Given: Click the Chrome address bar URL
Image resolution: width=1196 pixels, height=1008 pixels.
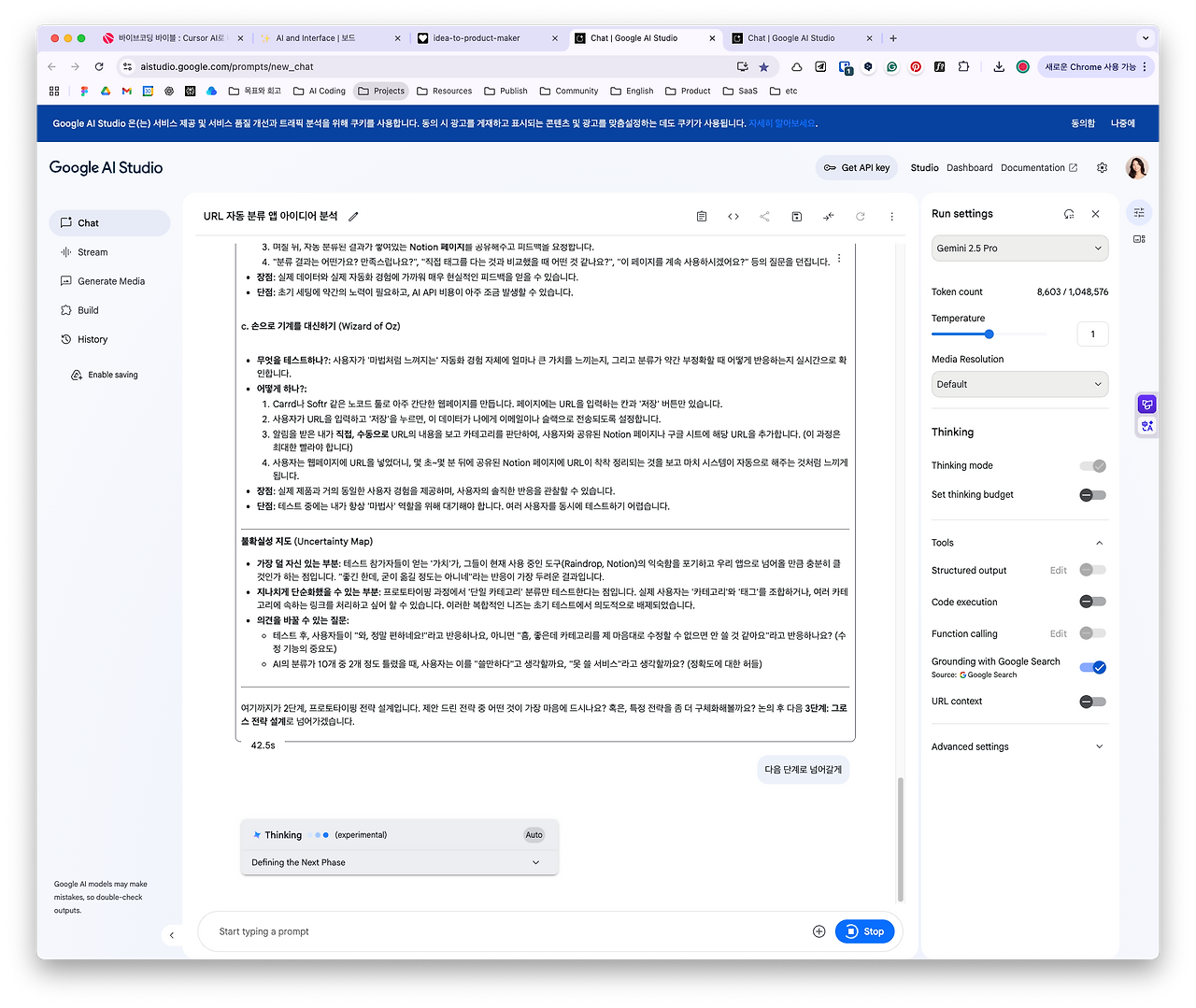Looking at the screenshot, I should point(227,67).
